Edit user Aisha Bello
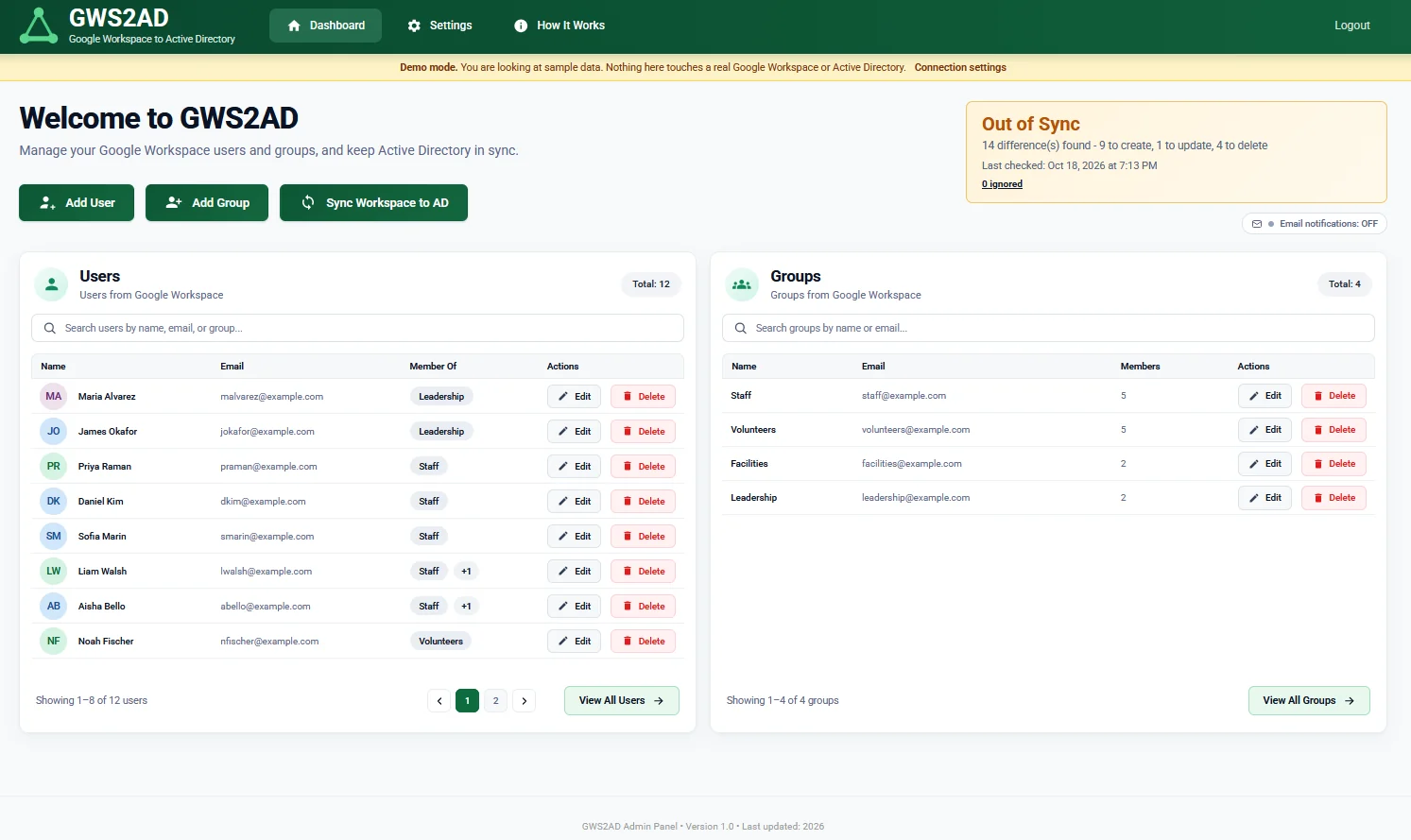Screen dimensions: 1411x840 click(574, 607)
